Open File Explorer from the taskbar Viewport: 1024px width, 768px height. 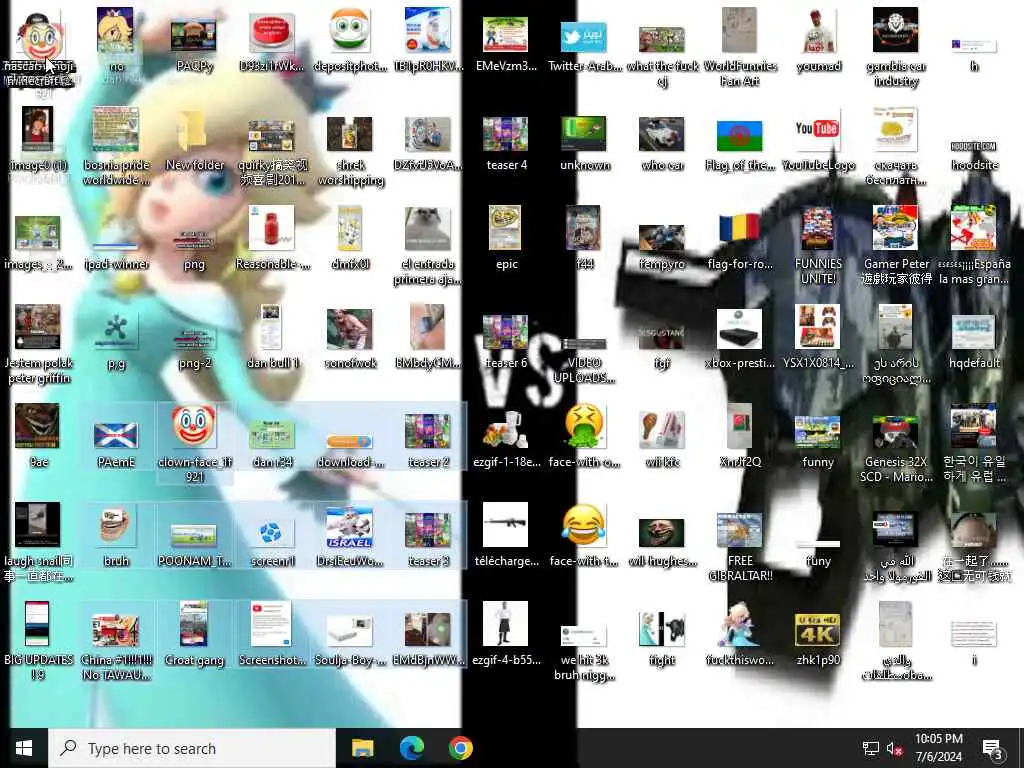tap(362, 748)
